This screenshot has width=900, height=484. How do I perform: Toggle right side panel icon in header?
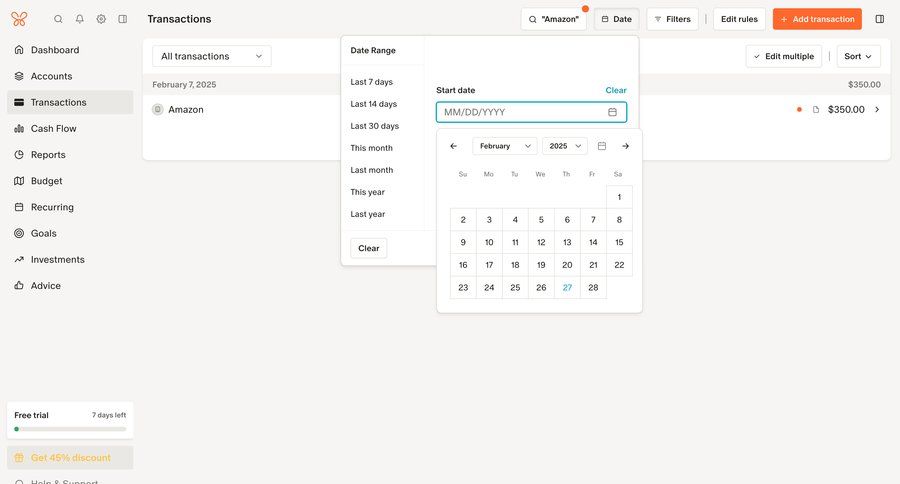(x=879, y=19)
